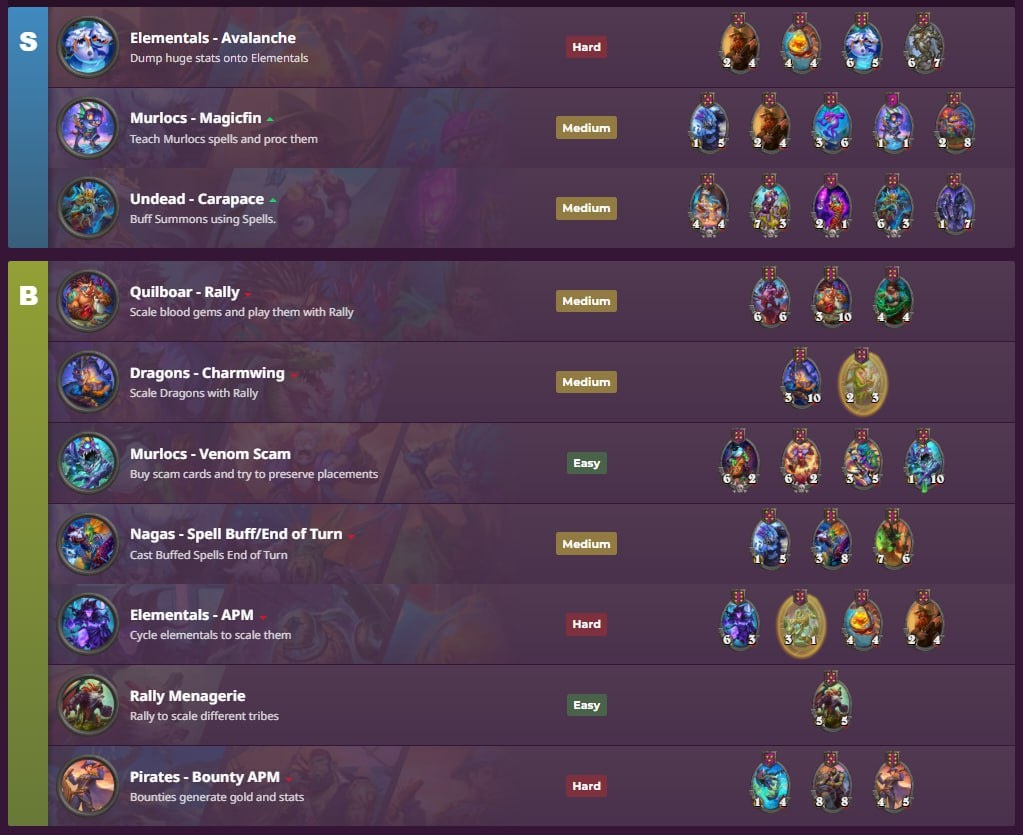This screenshot has width=1023, height=835.
Task: Click the Murlocs - Magicfin round portrait
Action: (x=87, y=128)
